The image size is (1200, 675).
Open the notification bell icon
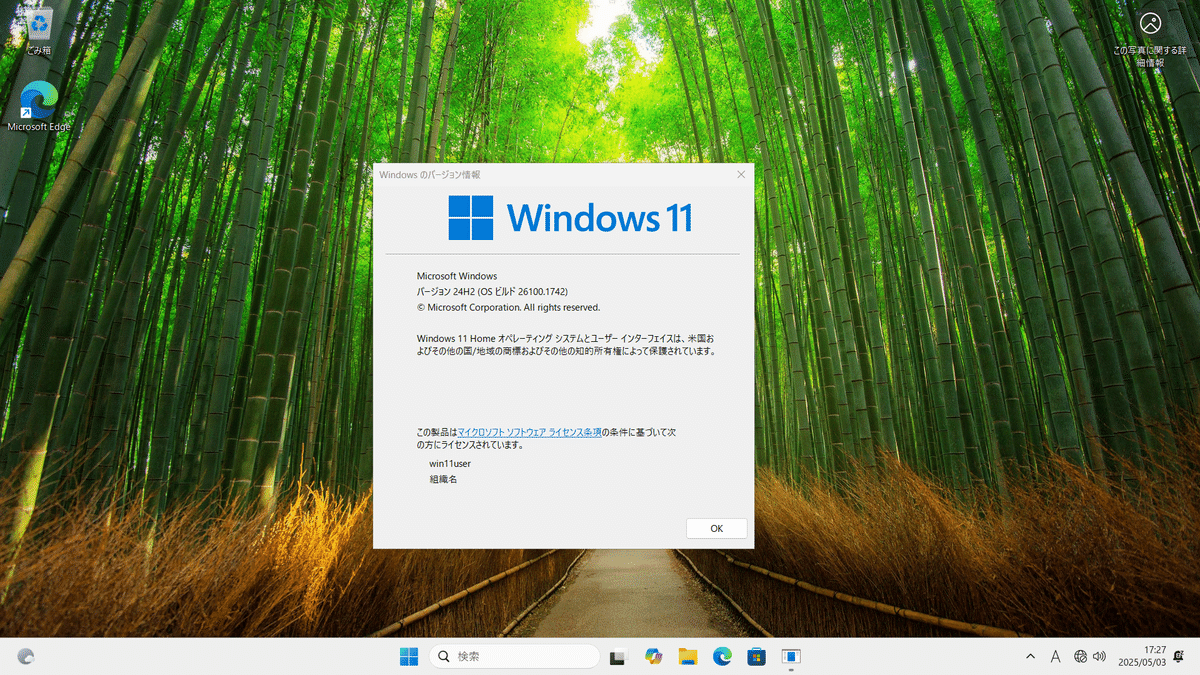pos(1178,656)
